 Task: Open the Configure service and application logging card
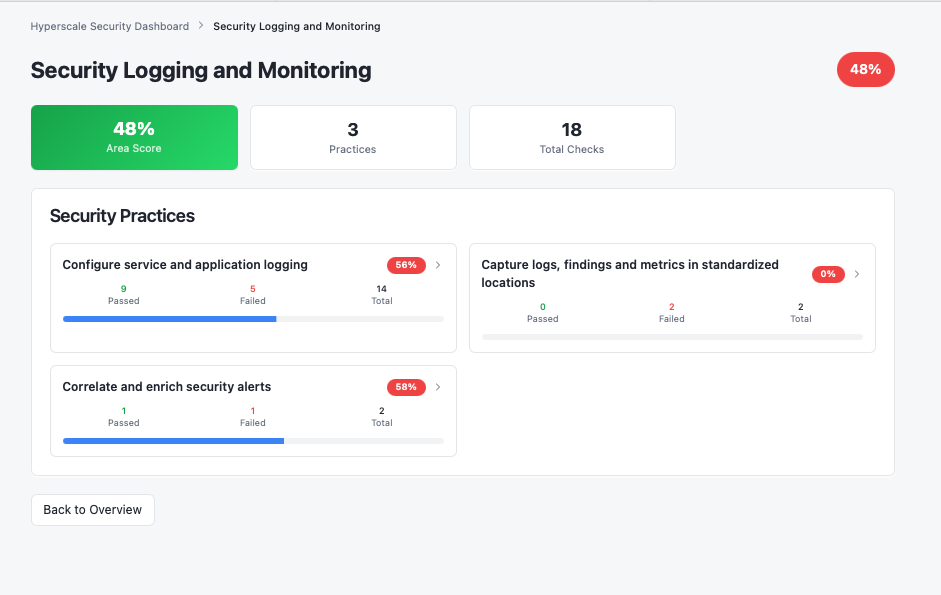[x=252, y=297]
